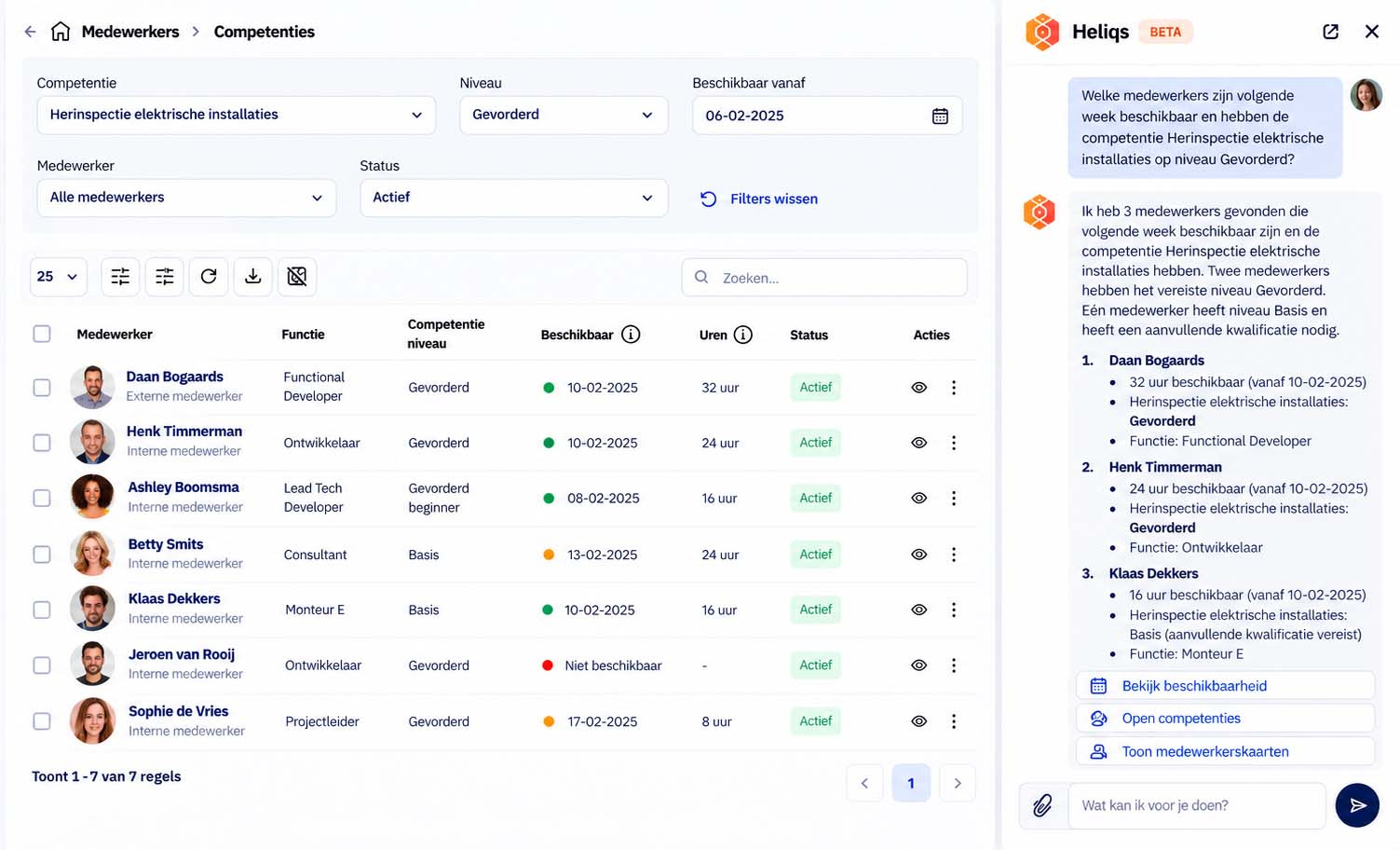Open the Status dropdown set to Actief
The height and width of the screenshot is (850, 1400).
point(514,198)
